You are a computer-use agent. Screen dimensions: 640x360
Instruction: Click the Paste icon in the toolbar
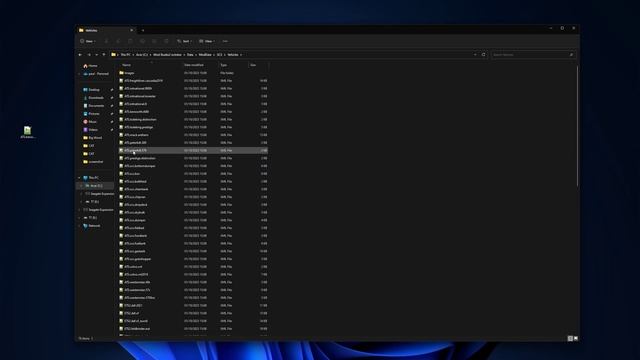tap(130, 41)
